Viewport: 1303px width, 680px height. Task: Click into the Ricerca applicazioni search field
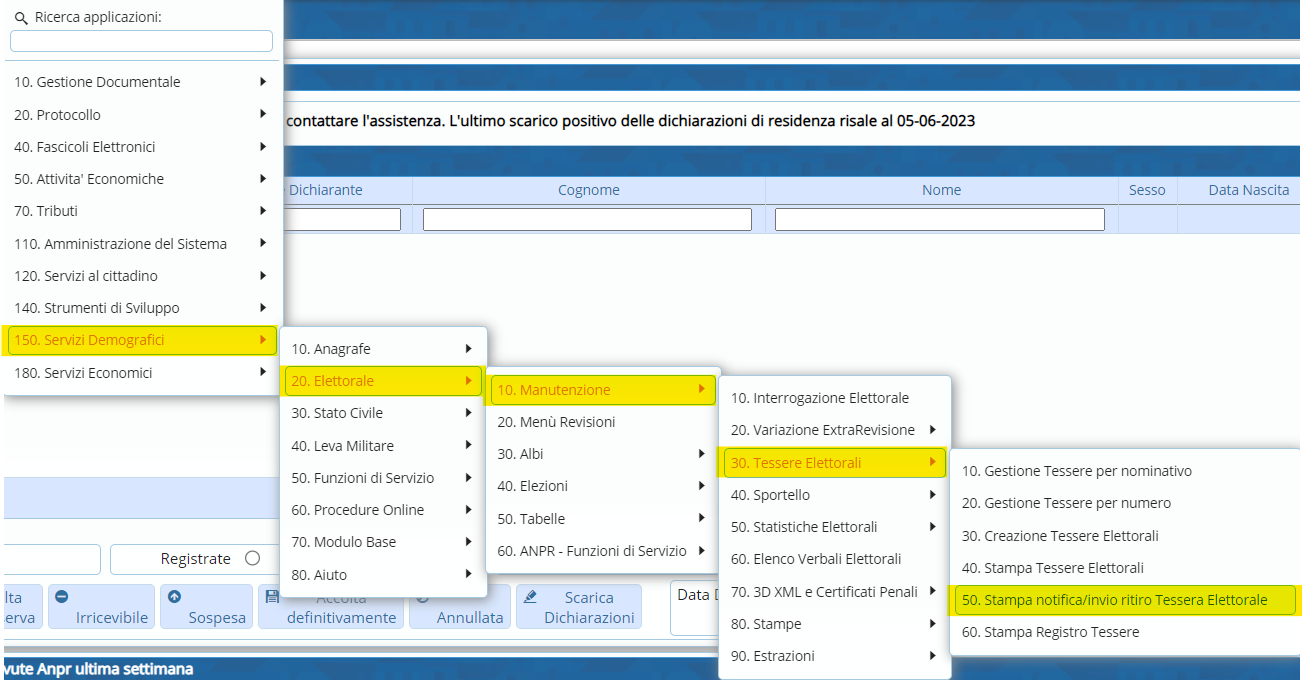tap(141, 41)
